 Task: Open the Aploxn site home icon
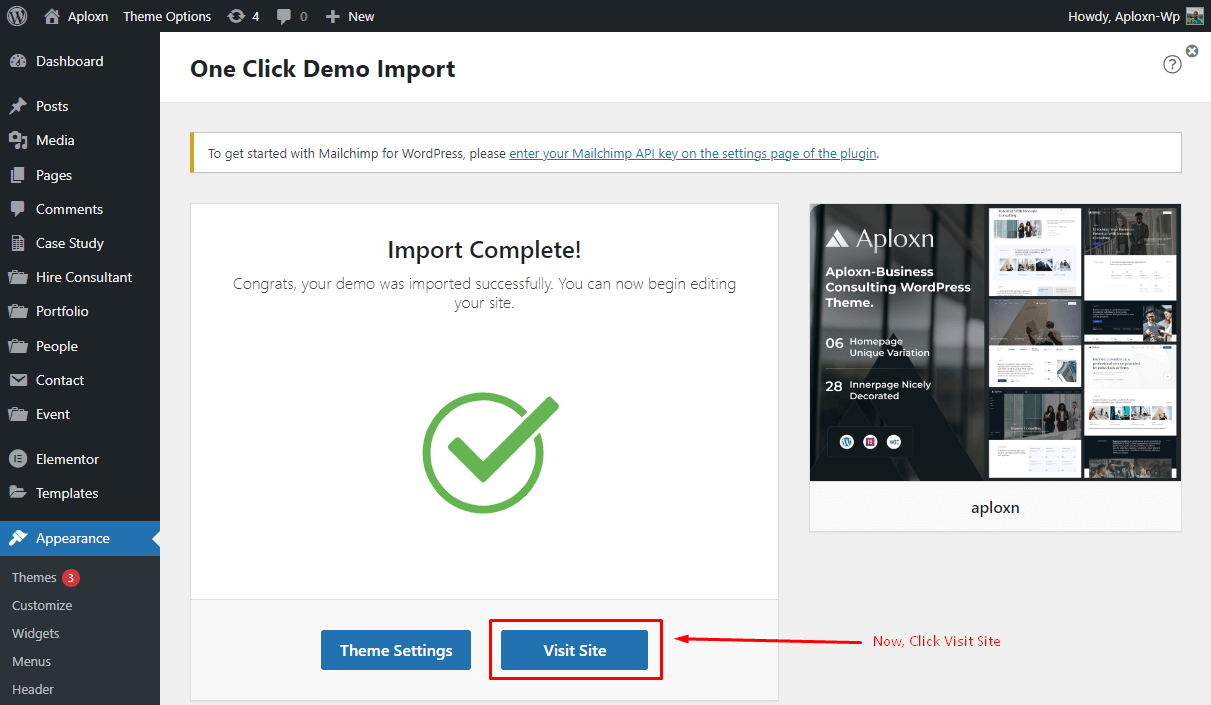[x=52, y=16]
